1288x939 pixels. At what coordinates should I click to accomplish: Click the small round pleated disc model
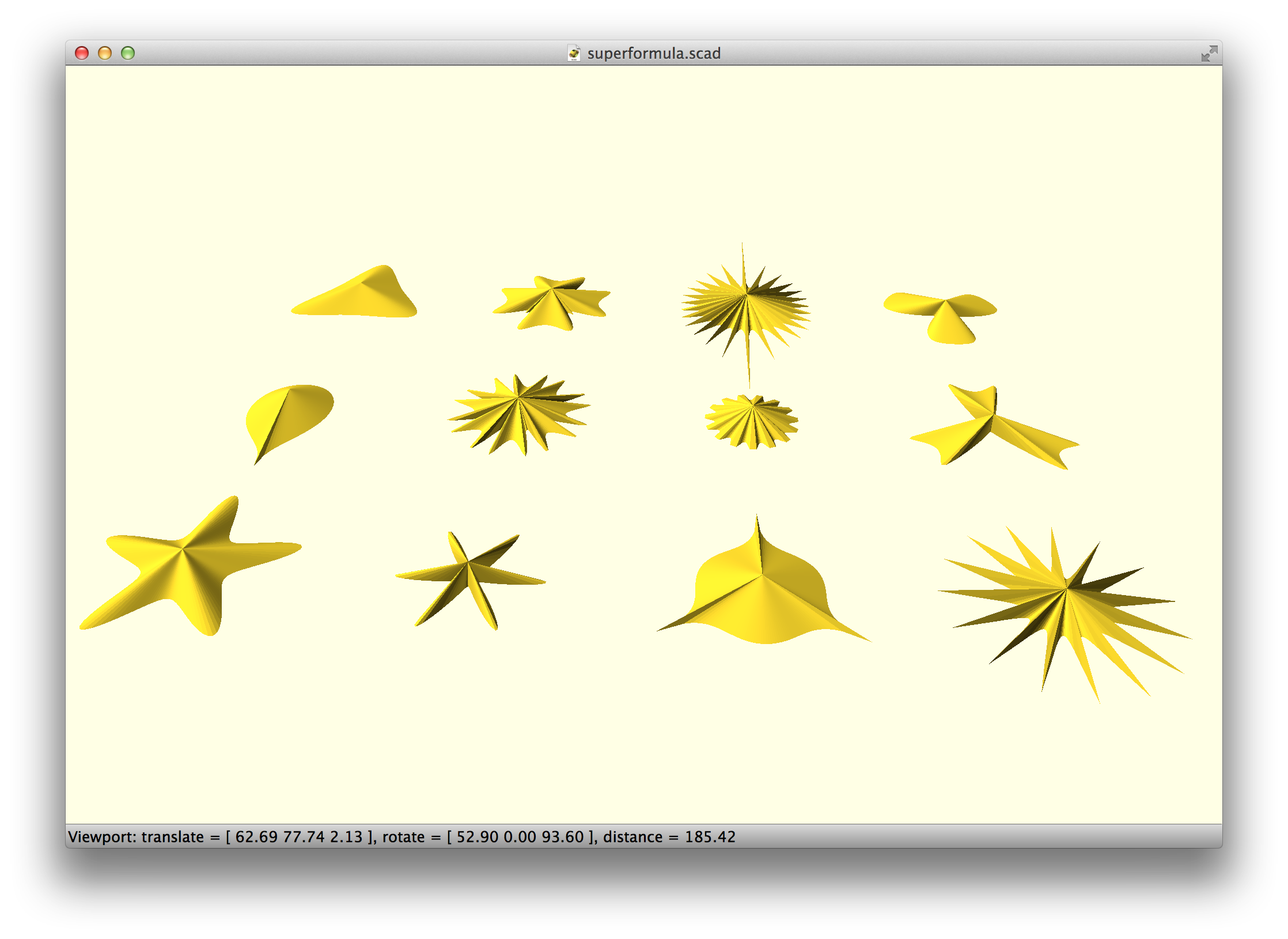pyautogui.click(x=752, y=421)
